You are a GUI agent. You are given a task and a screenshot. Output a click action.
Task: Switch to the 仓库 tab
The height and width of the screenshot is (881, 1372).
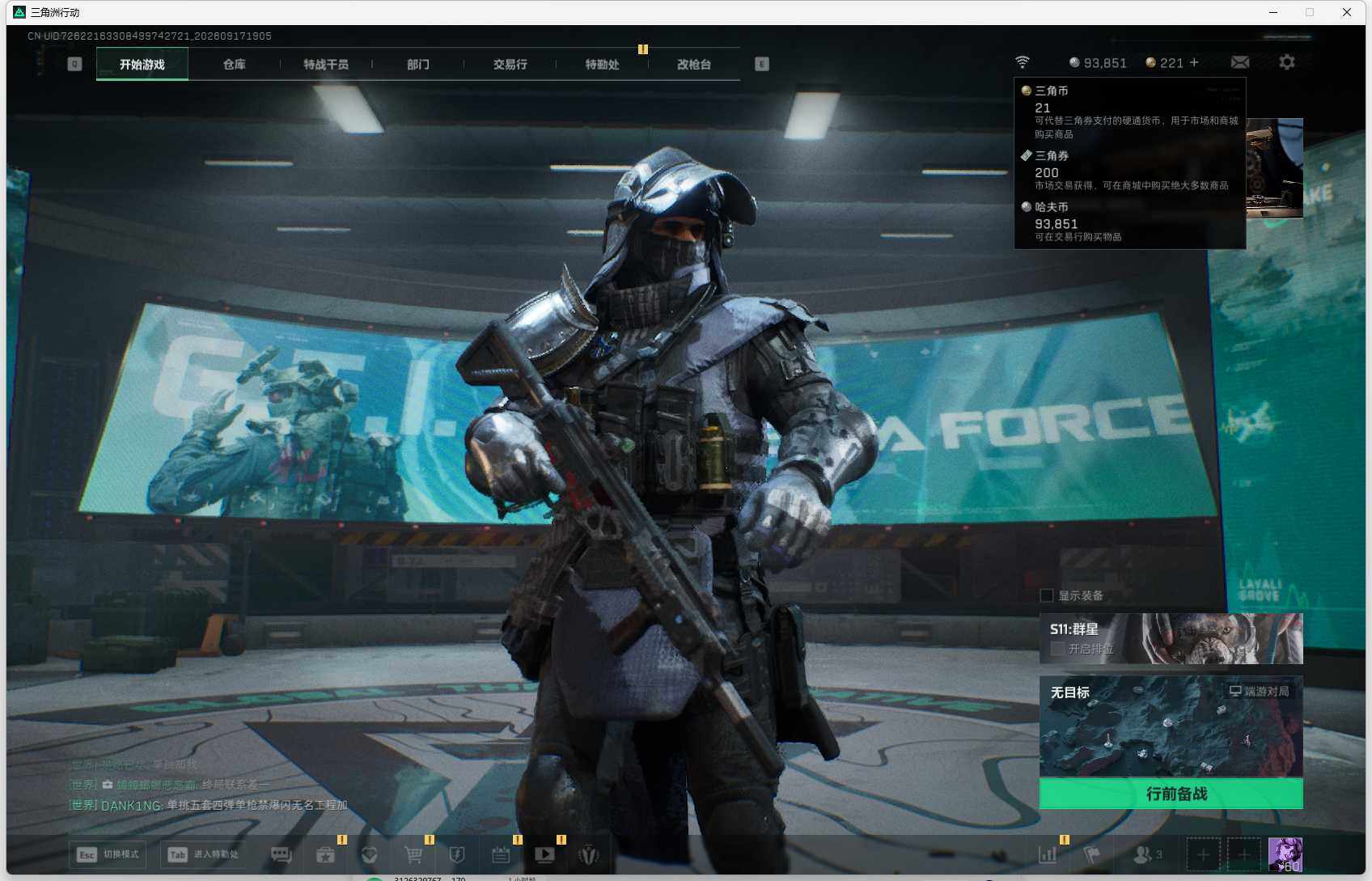tap(234, 64)
